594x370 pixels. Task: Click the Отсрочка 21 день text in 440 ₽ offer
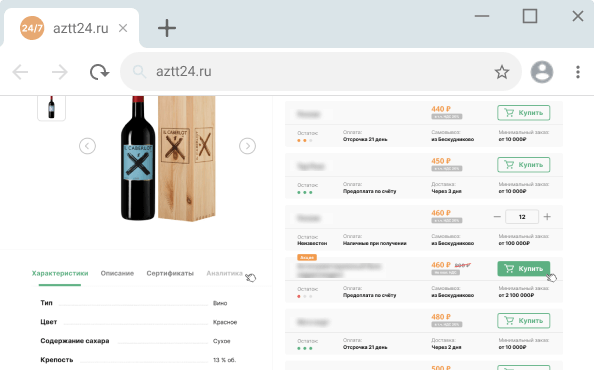[x=365, y=139]
